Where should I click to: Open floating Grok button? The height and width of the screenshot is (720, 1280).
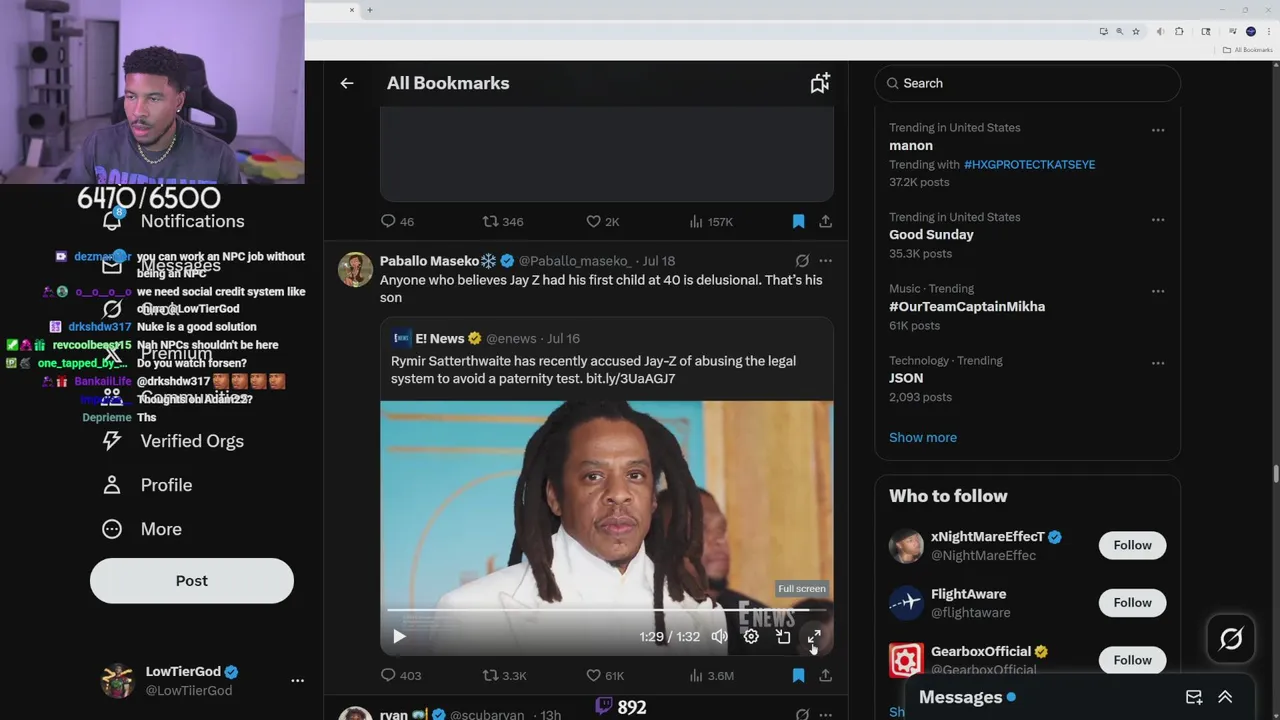tap(1231, 638)
